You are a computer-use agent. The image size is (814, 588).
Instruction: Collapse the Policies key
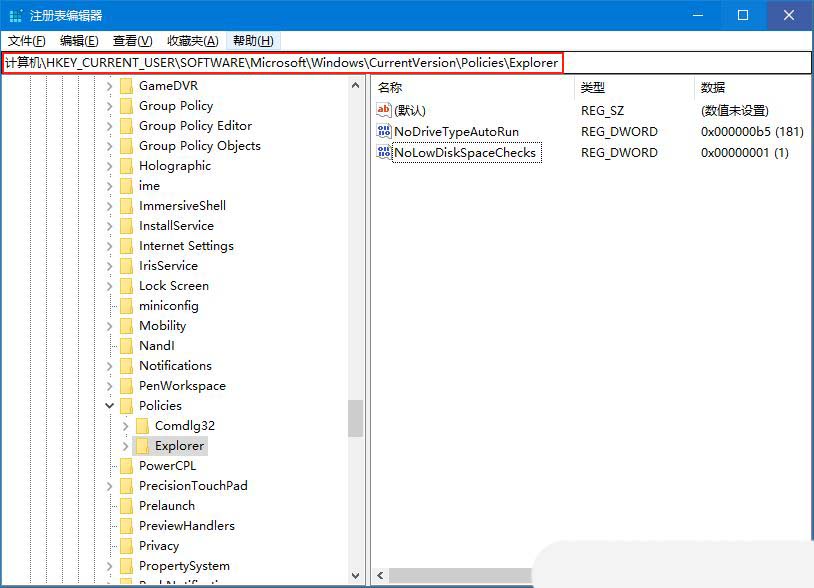click(x=110, y=406)
